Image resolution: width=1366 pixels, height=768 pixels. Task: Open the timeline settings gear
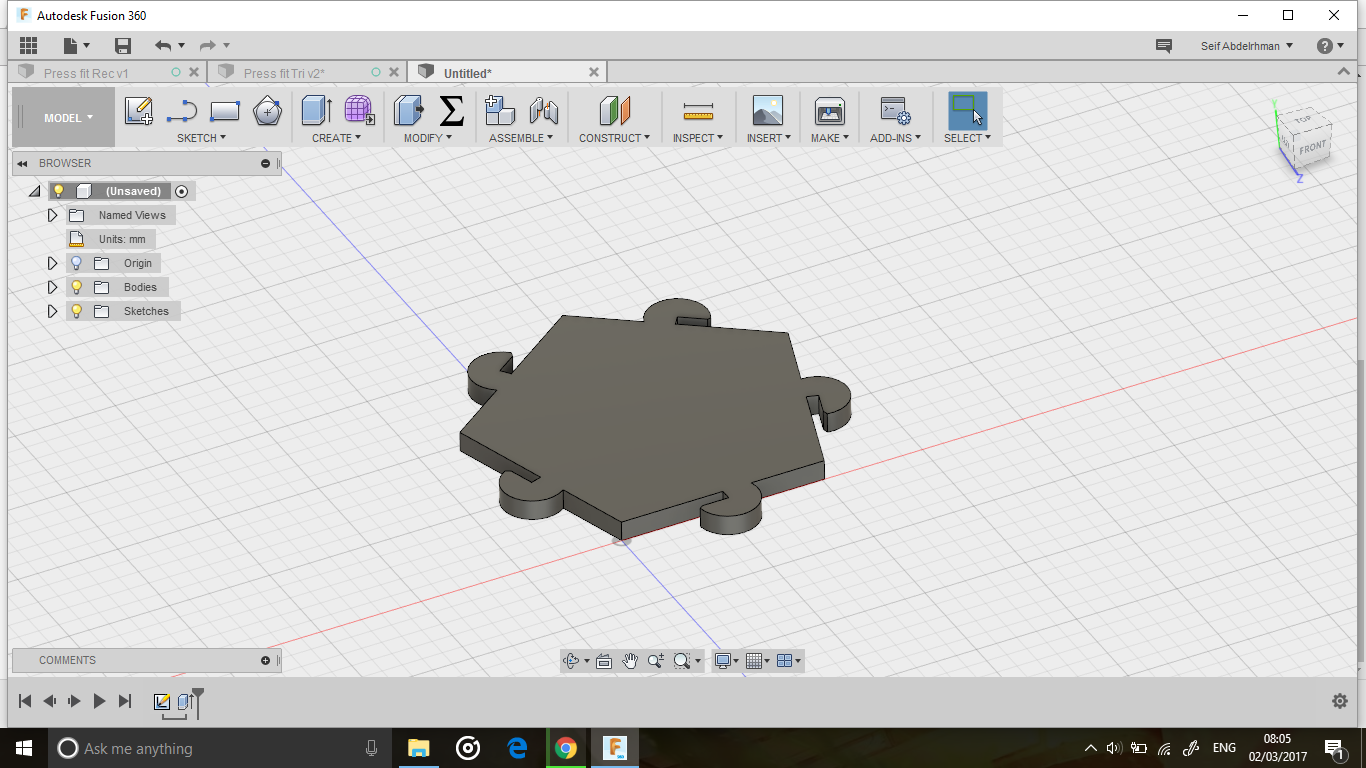click(x=1340, y=701)
